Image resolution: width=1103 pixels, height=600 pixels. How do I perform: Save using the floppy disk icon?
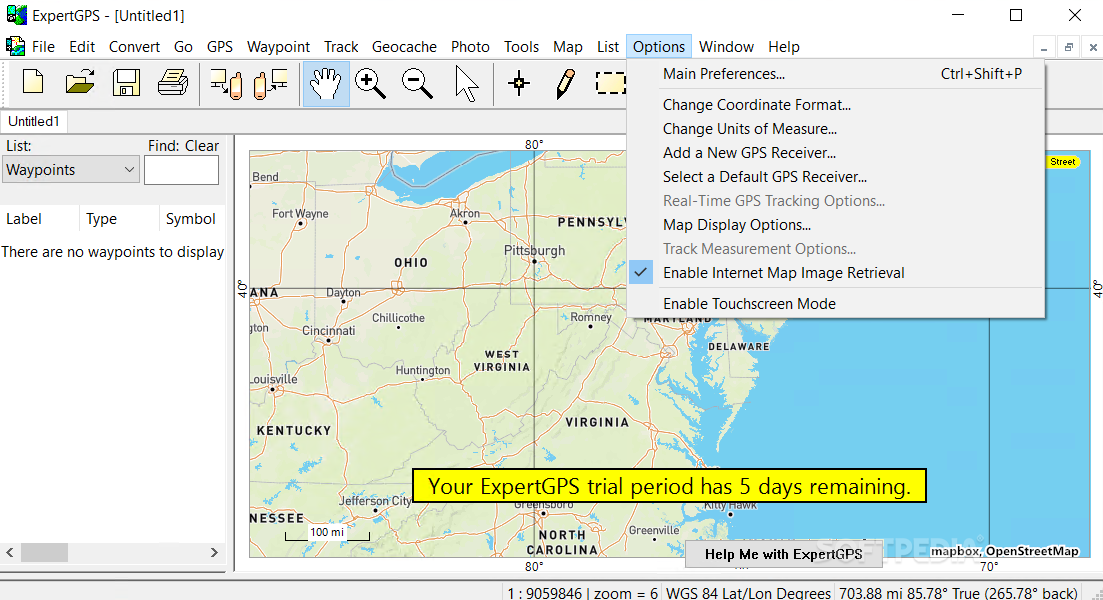click(126, 83)
